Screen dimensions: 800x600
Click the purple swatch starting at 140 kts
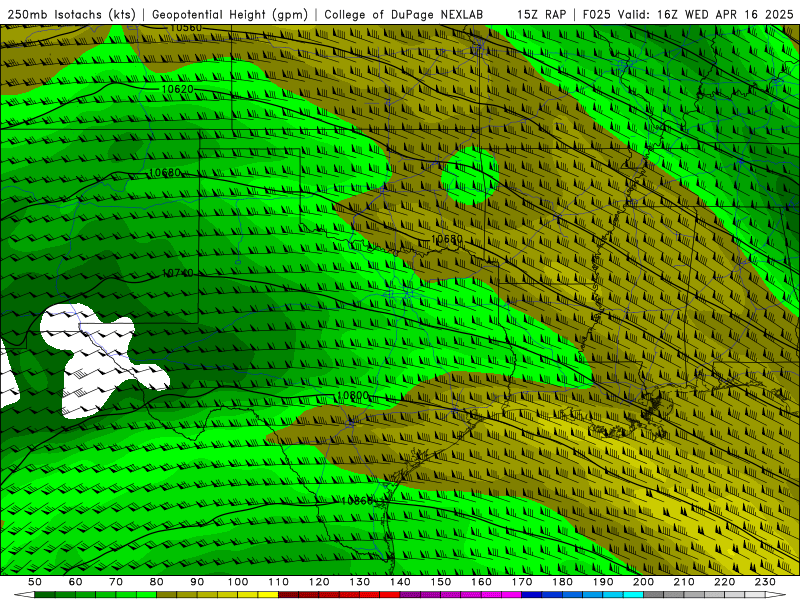(x=410, y=595)
